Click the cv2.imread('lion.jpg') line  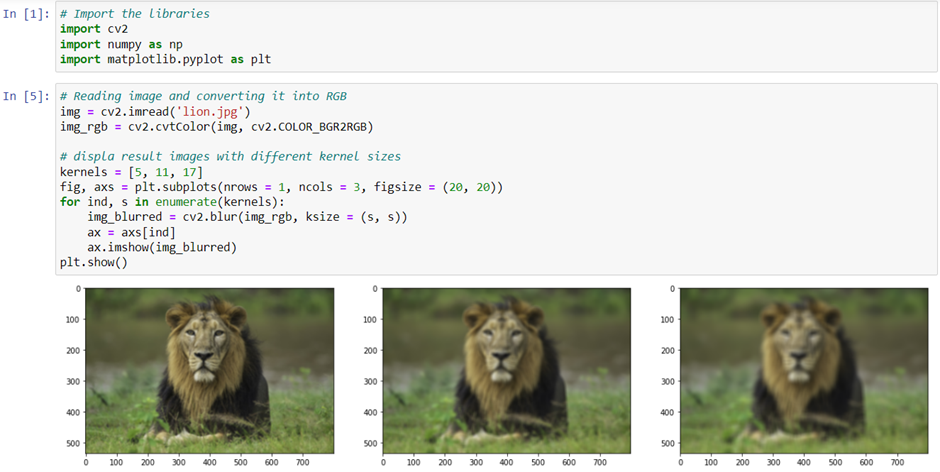pyautogui.click(x=155, y=112)
